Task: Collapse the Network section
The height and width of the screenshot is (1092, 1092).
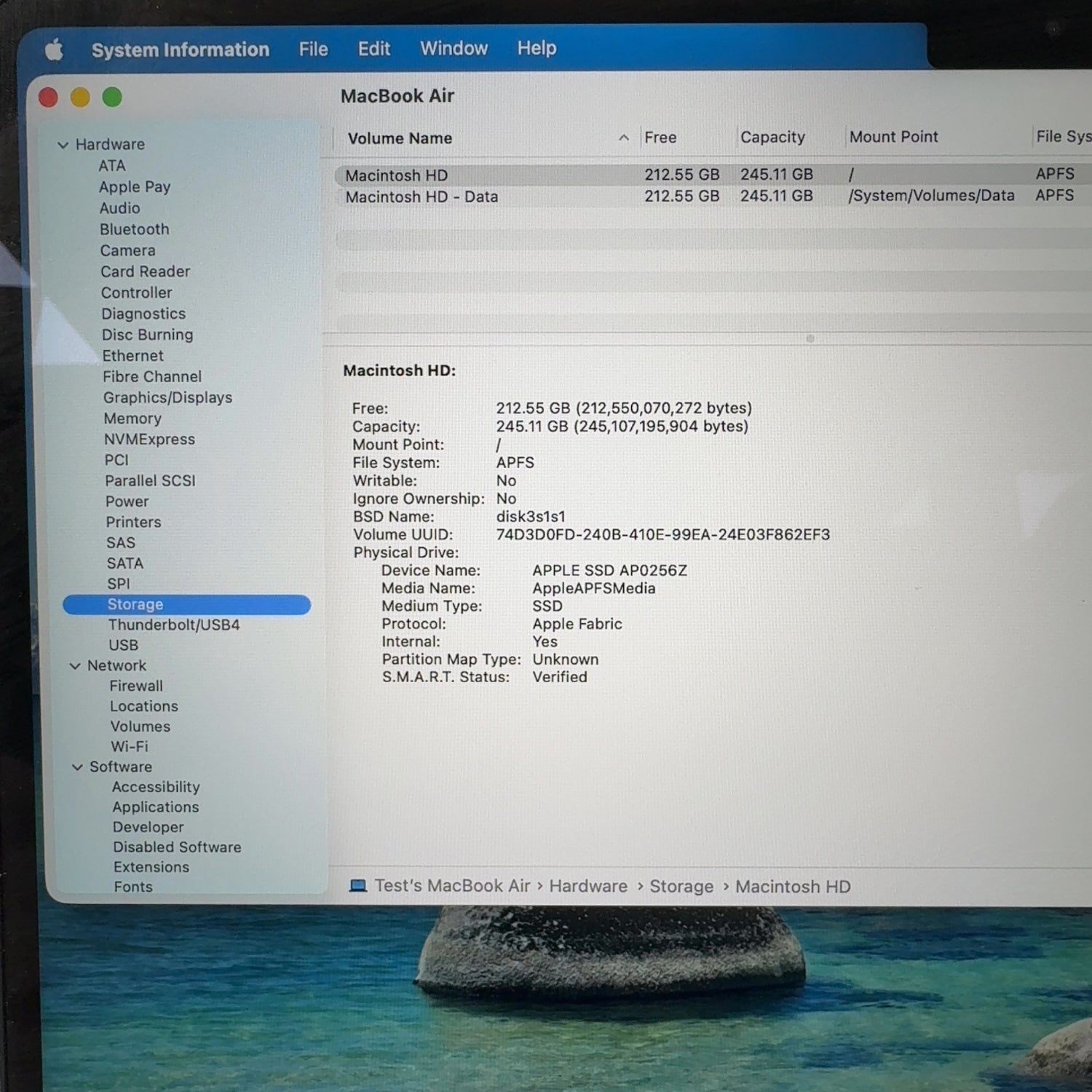Action: (75, 666)
